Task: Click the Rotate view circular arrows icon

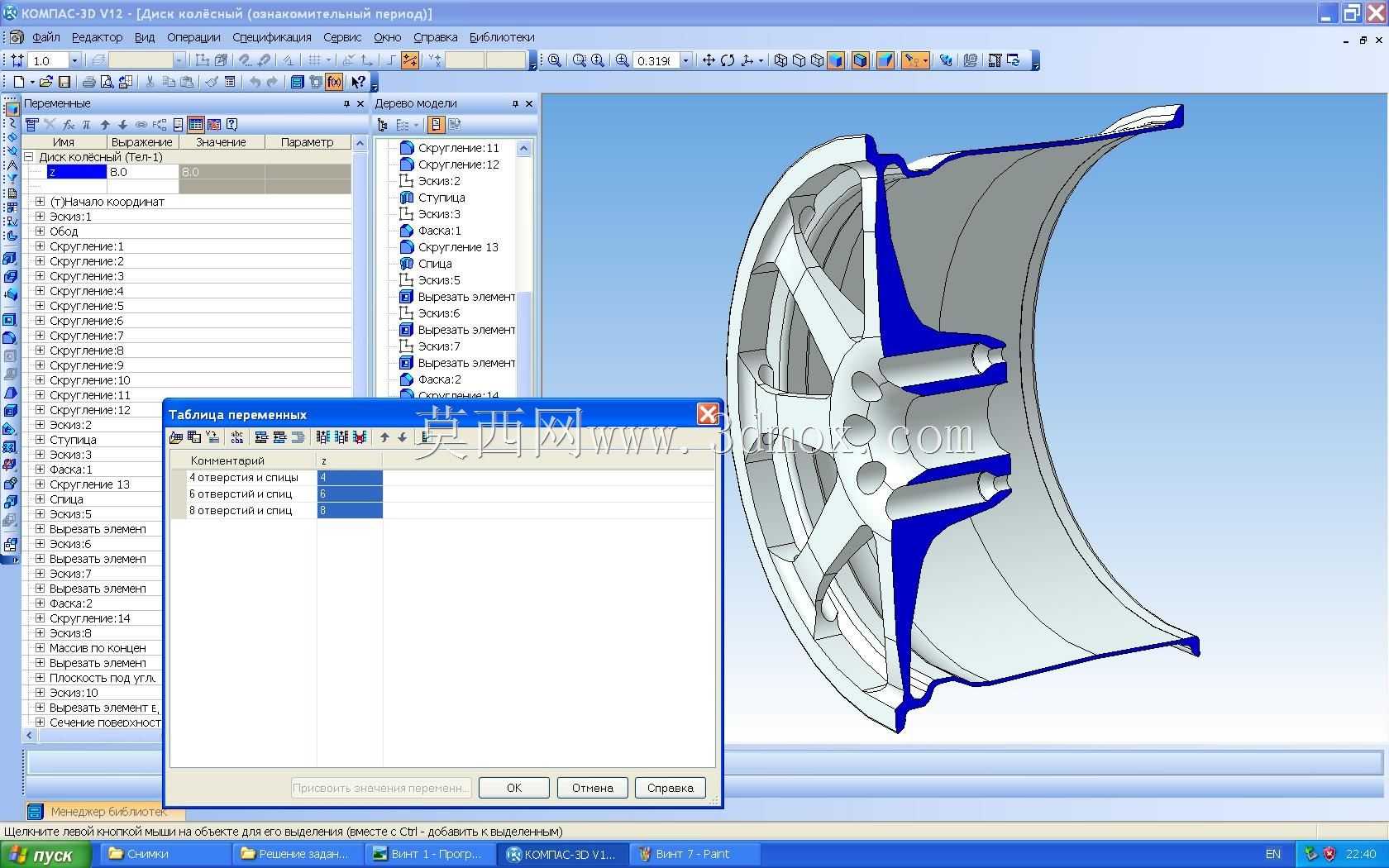Action: (x=728, y=60)
